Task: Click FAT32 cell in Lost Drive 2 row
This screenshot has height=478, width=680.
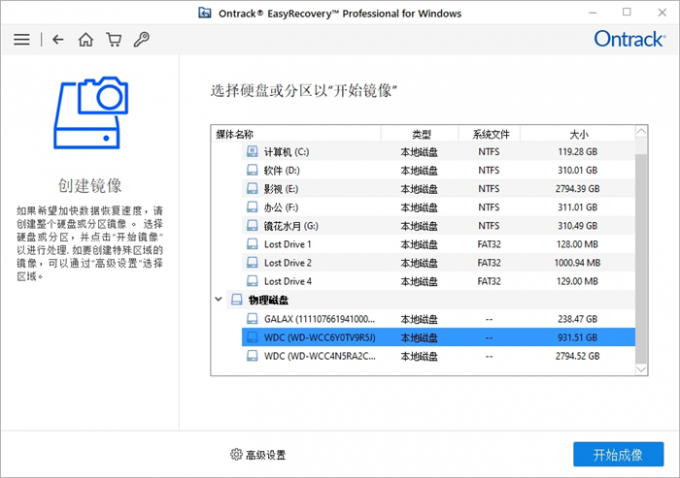Action: (x=489, y=263)
